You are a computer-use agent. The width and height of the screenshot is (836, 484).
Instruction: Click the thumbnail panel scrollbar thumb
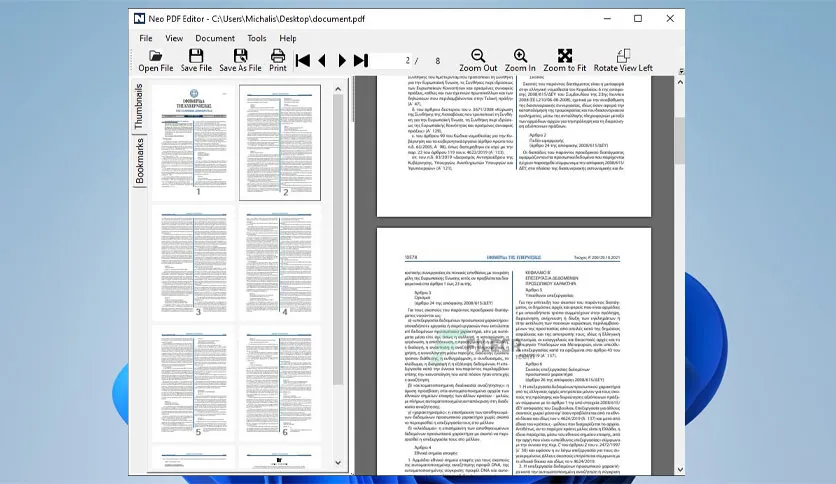pyautogui.click(x=338, y=240)
